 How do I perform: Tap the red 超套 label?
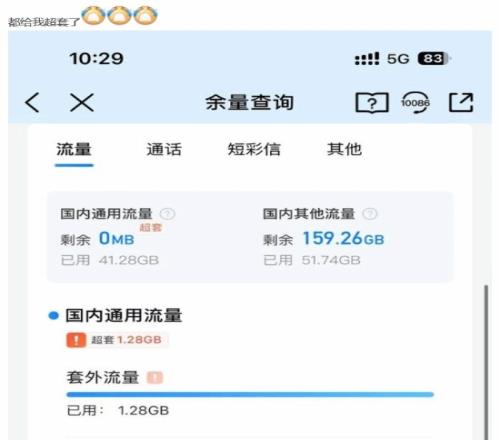[151, 227]
